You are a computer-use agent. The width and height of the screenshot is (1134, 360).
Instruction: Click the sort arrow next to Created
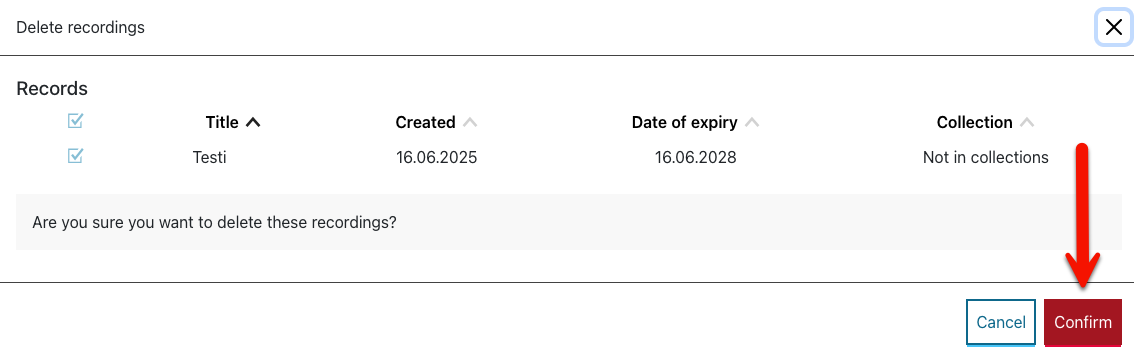470,123
